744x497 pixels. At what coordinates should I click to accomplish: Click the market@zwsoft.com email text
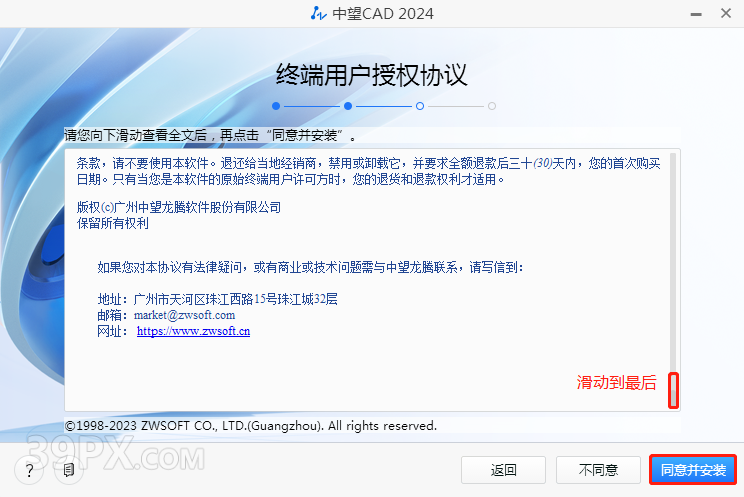click(x=184, y=315)
